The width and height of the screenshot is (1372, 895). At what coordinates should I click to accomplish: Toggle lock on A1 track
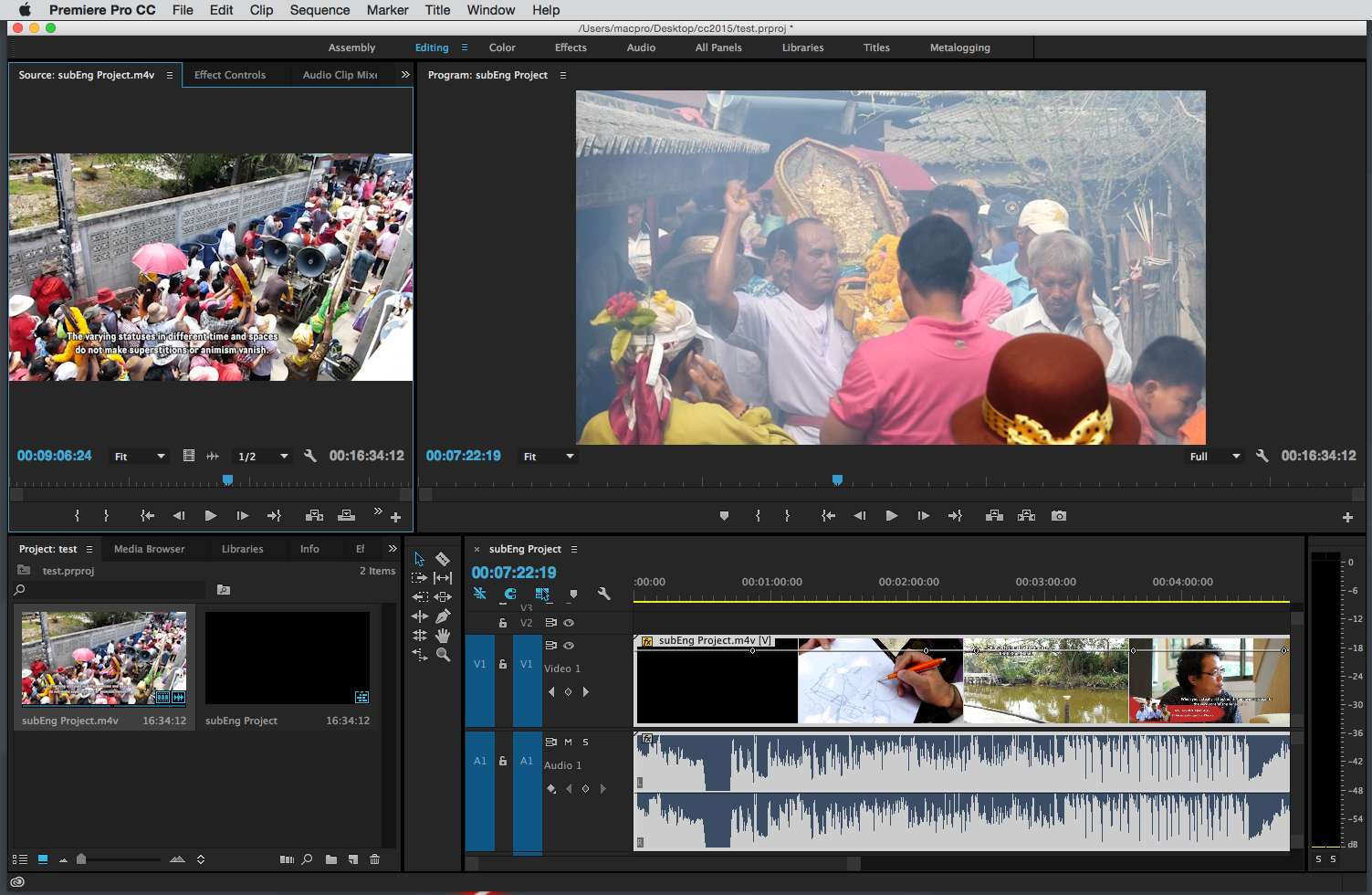pos(503,761)
